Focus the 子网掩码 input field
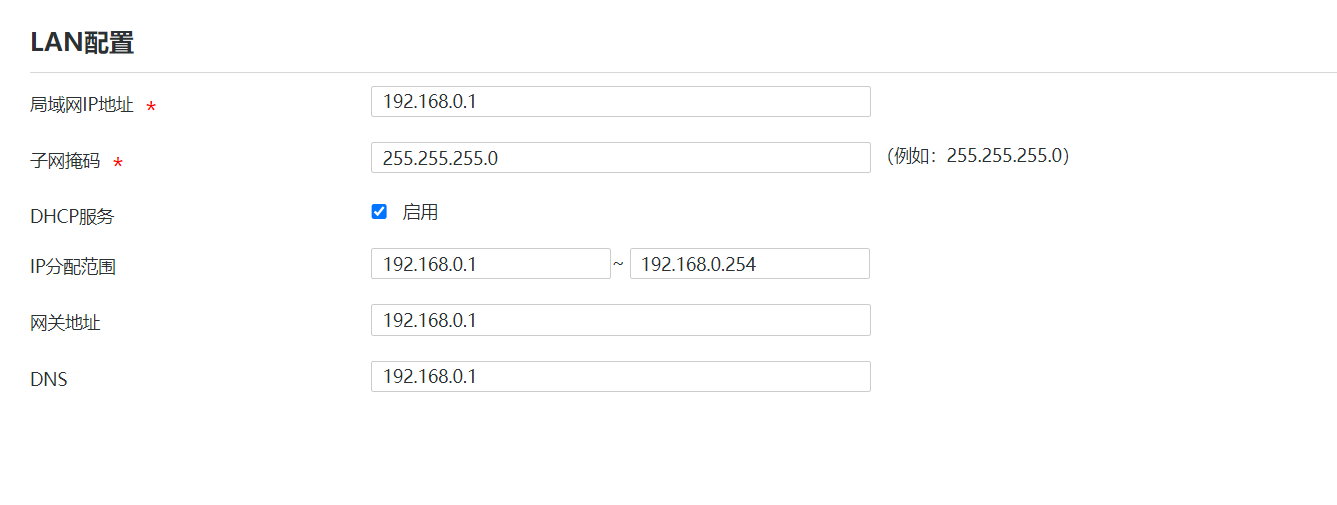Screen dimensions: 1337x505 pyautogui.click(x=620, y=157)
